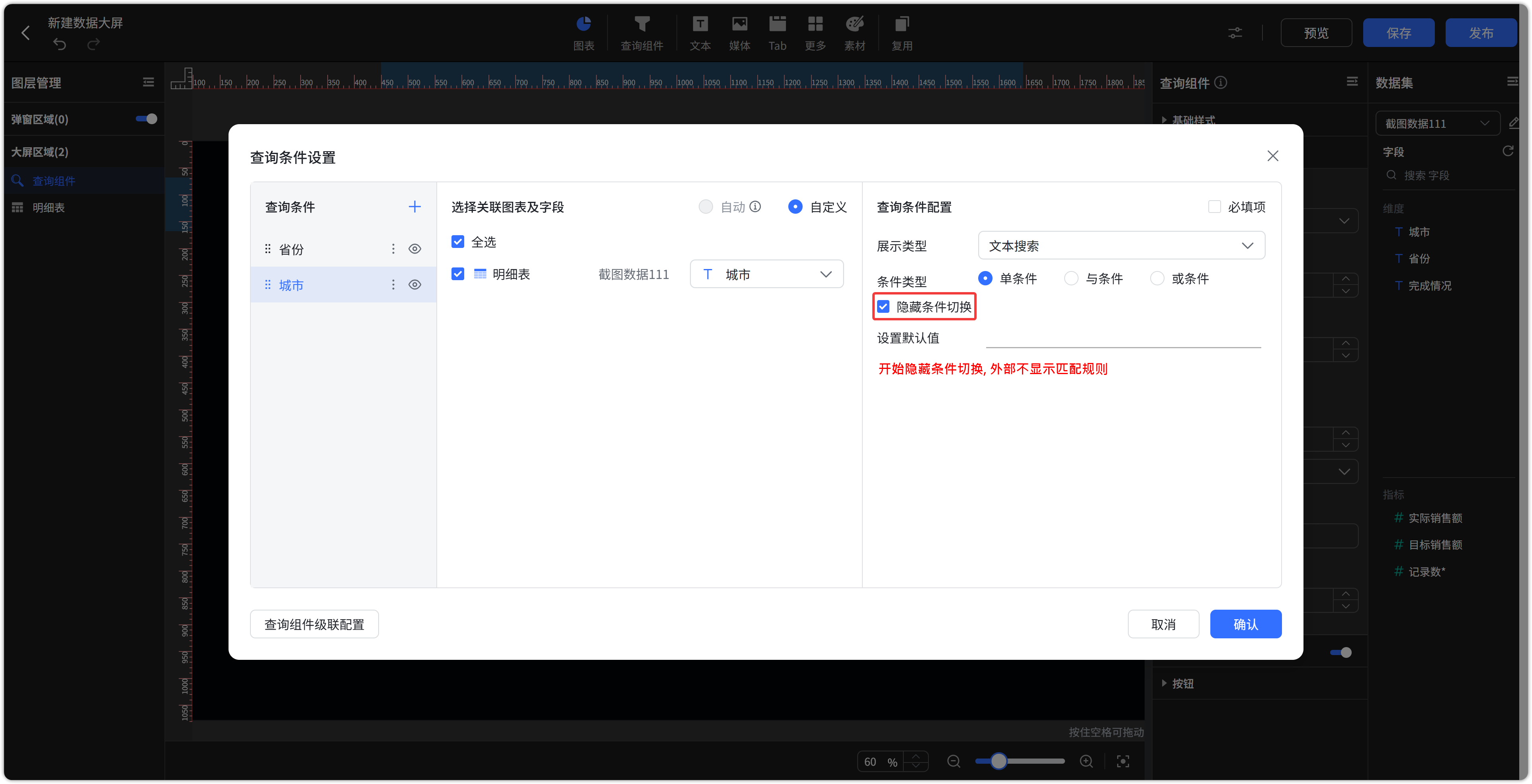Click the Tab component toolbar icon
Image resolution: width=1532 pixels, height=784 pixels.
[x=777, y=33]
